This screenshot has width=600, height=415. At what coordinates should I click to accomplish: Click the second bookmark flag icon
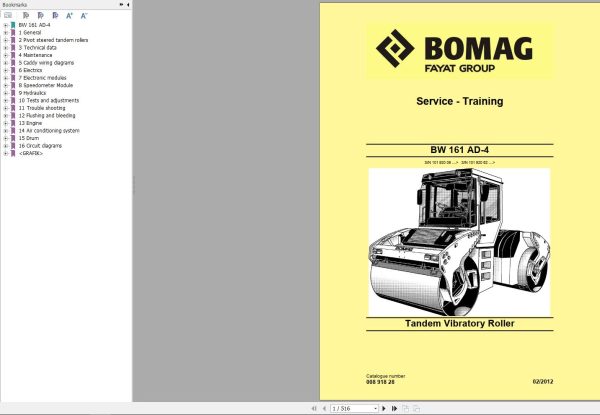click(41, 15)
